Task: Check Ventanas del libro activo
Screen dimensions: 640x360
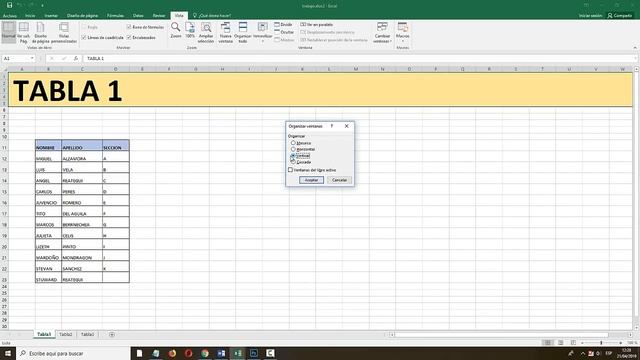Action: [290, 170]
